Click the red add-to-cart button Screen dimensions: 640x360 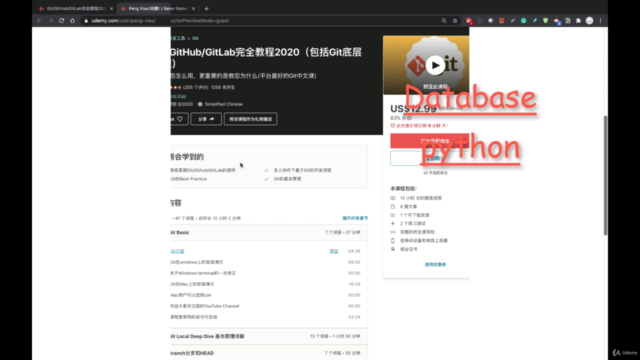click(429, 141)
